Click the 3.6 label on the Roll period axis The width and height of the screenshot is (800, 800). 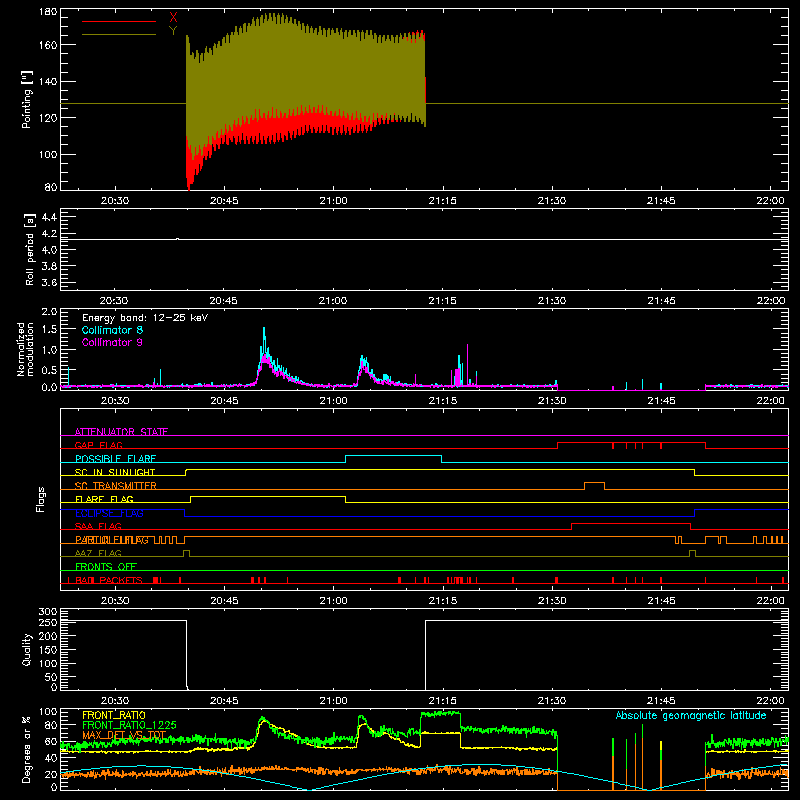[49, 282]
